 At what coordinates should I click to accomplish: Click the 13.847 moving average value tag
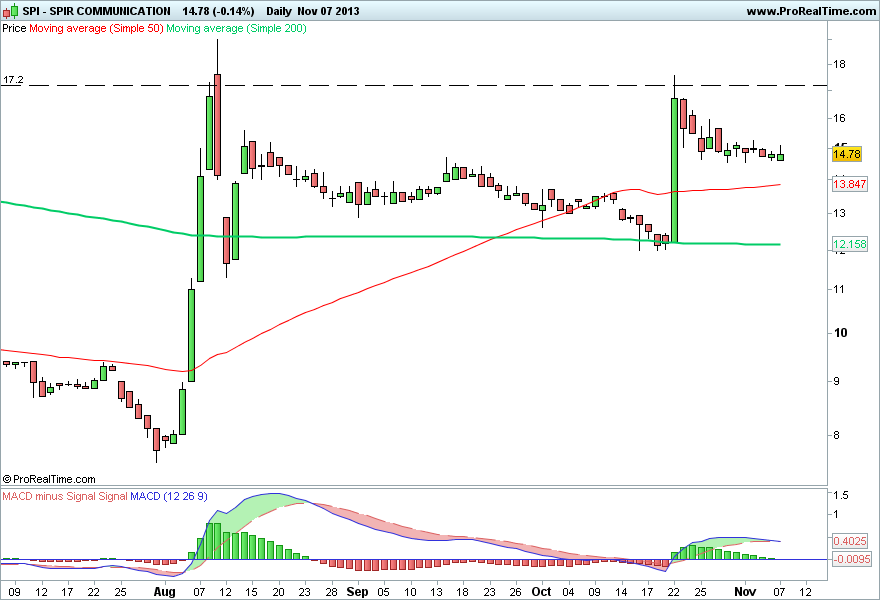point(850,184)
